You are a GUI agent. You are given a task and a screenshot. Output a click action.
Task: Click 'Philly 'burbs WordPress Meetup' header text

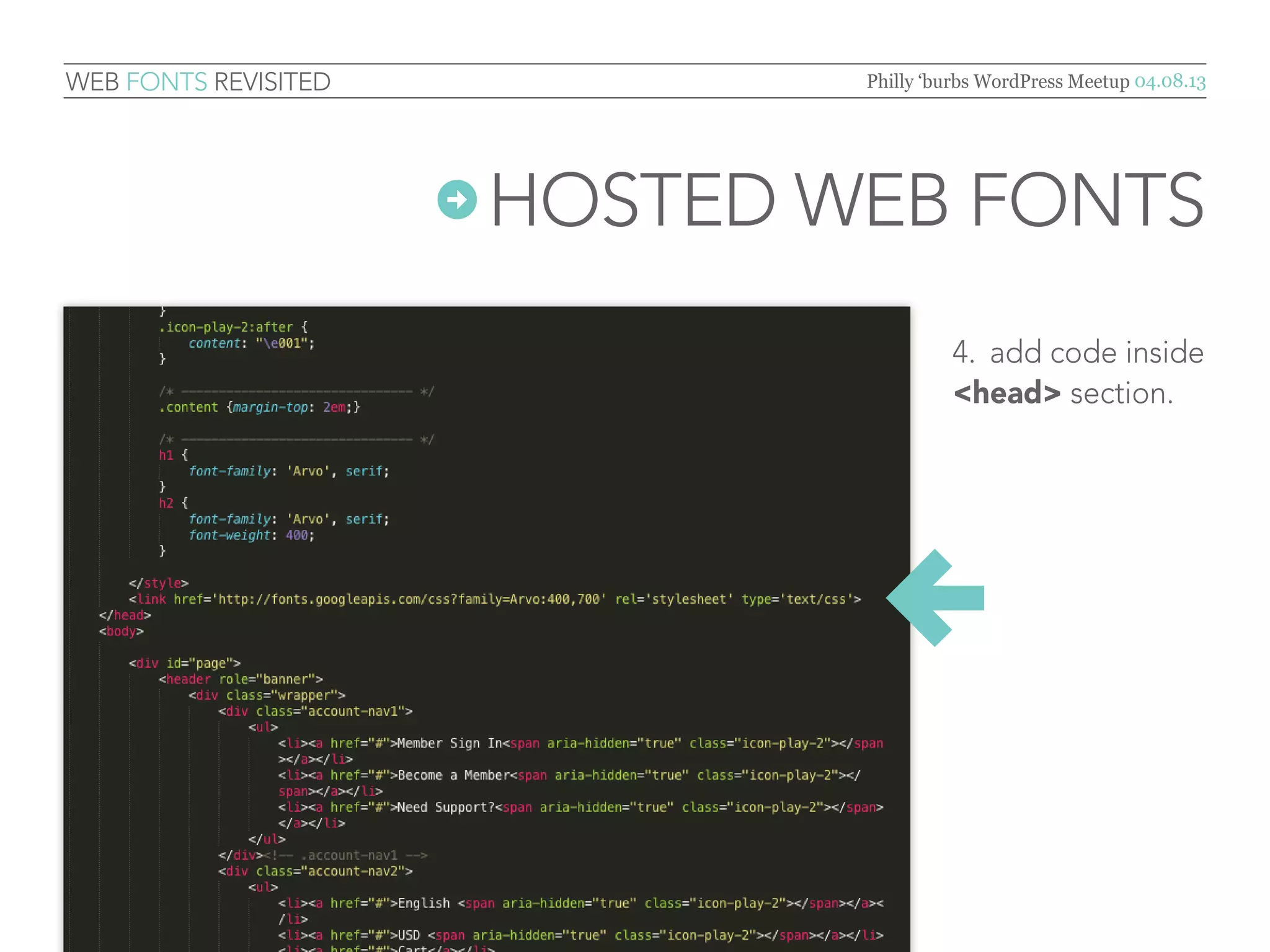(x=998, y=81)
